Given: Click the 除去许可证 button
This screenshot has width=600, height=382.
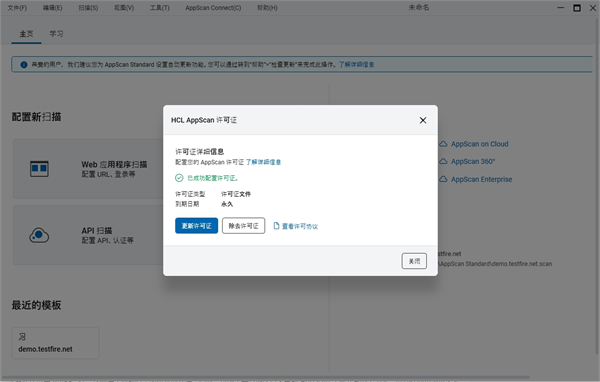Looking at the screenshot, I should click(x=243, y=226).
